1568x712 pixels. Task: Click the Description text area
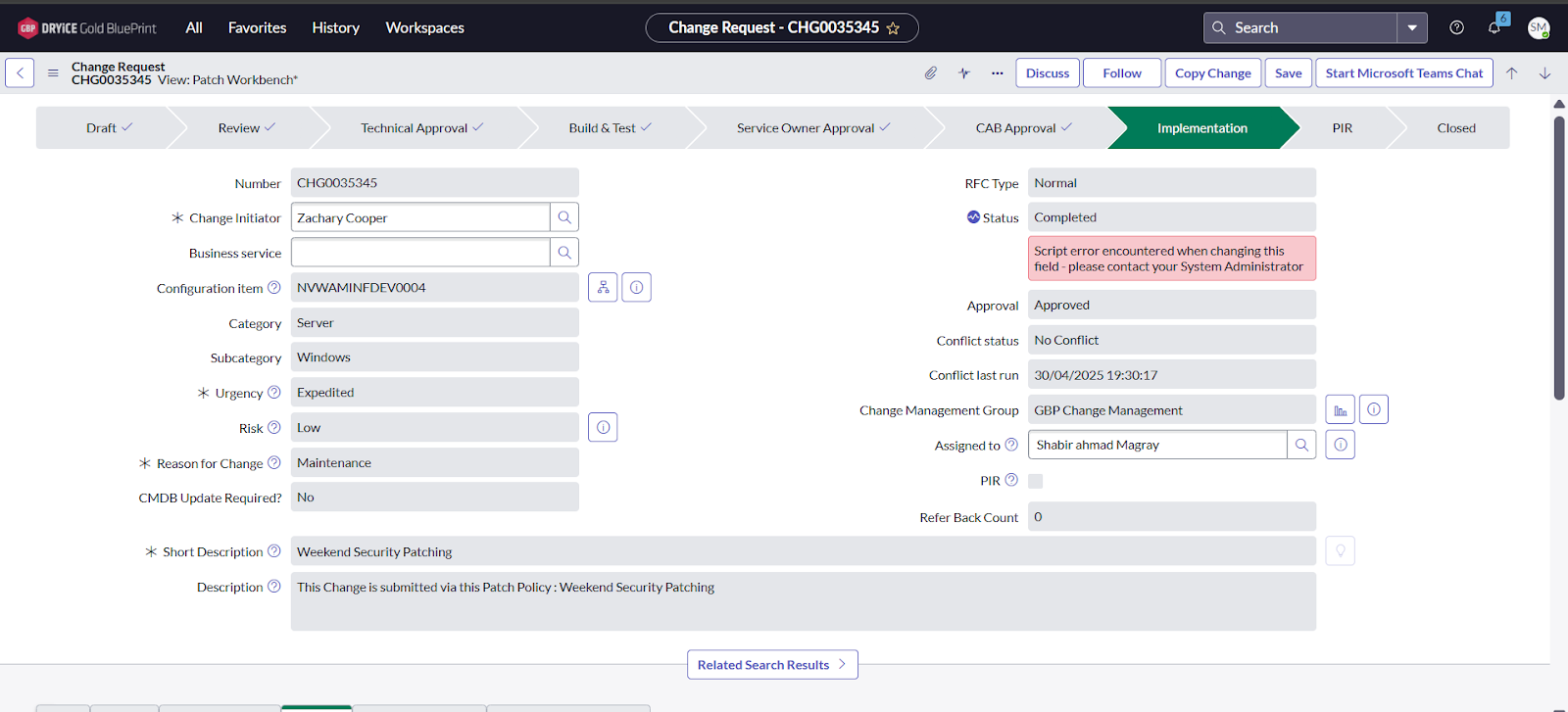[804, 601]
